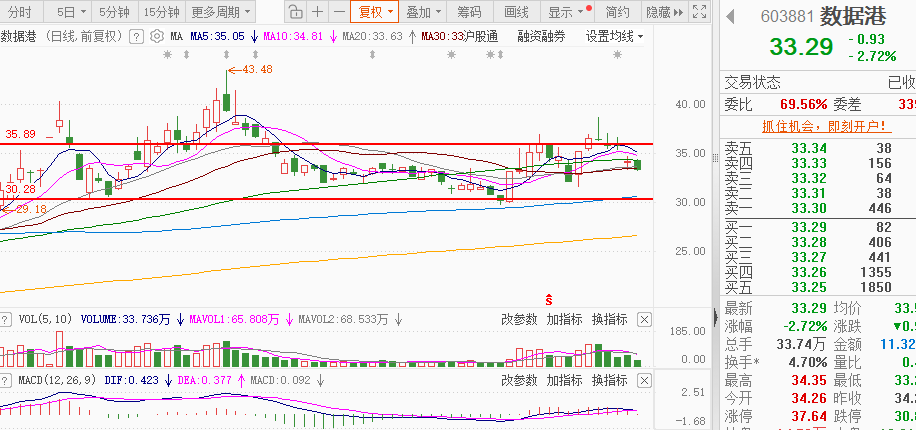
Task: Click red S marker under the chart
Action: [549, 300]
